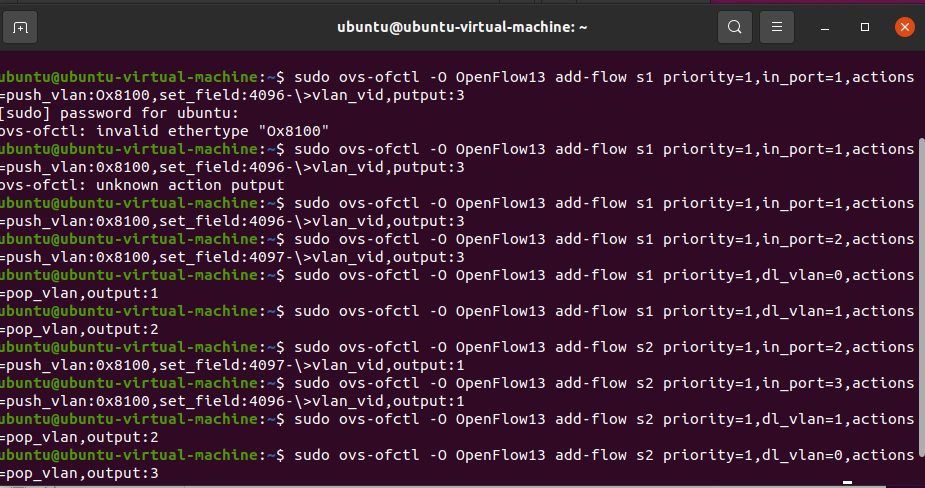Click the s2 command with in_port=3
The height and width of the screenshot is (488, 925).
pos(605,383)
